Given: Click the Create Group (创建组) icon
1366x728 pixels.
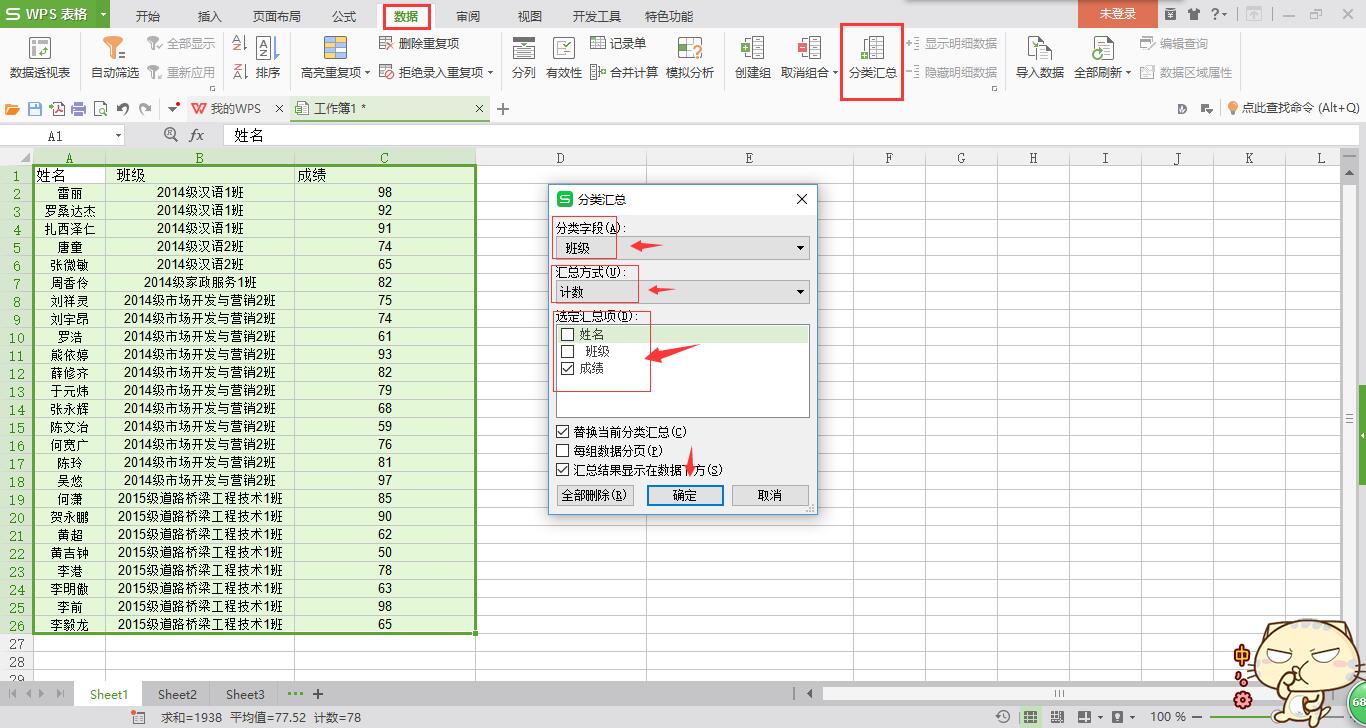Looking at the screenshot, I should [x=752, y=49].
